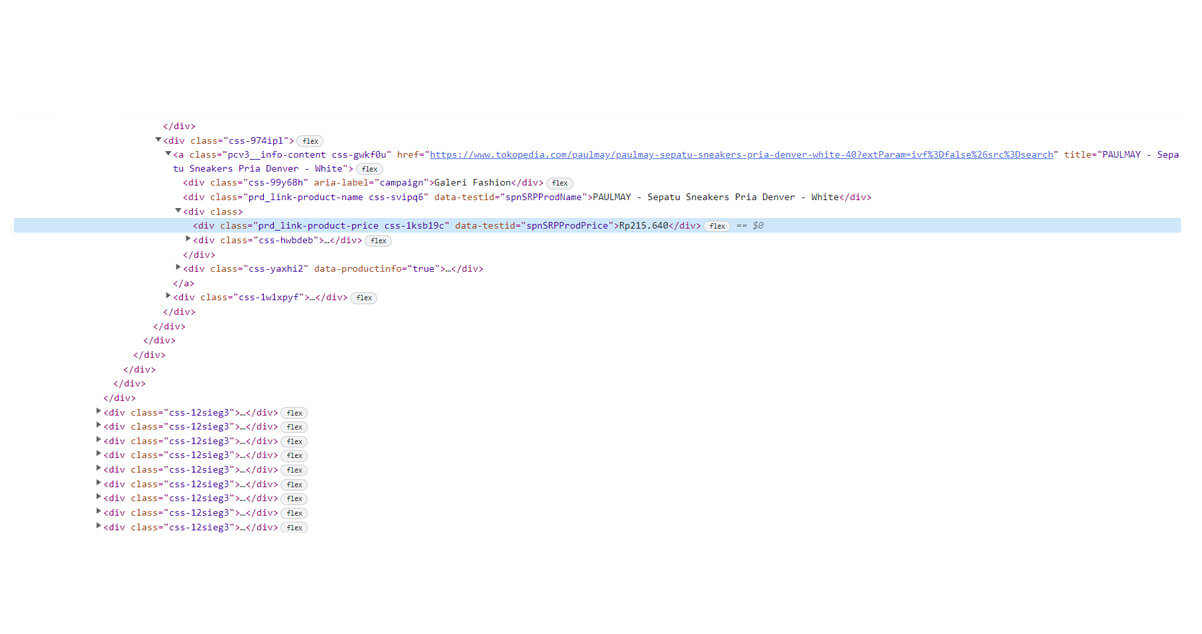Click the css-gwkf0u class name

click(360, 155)
